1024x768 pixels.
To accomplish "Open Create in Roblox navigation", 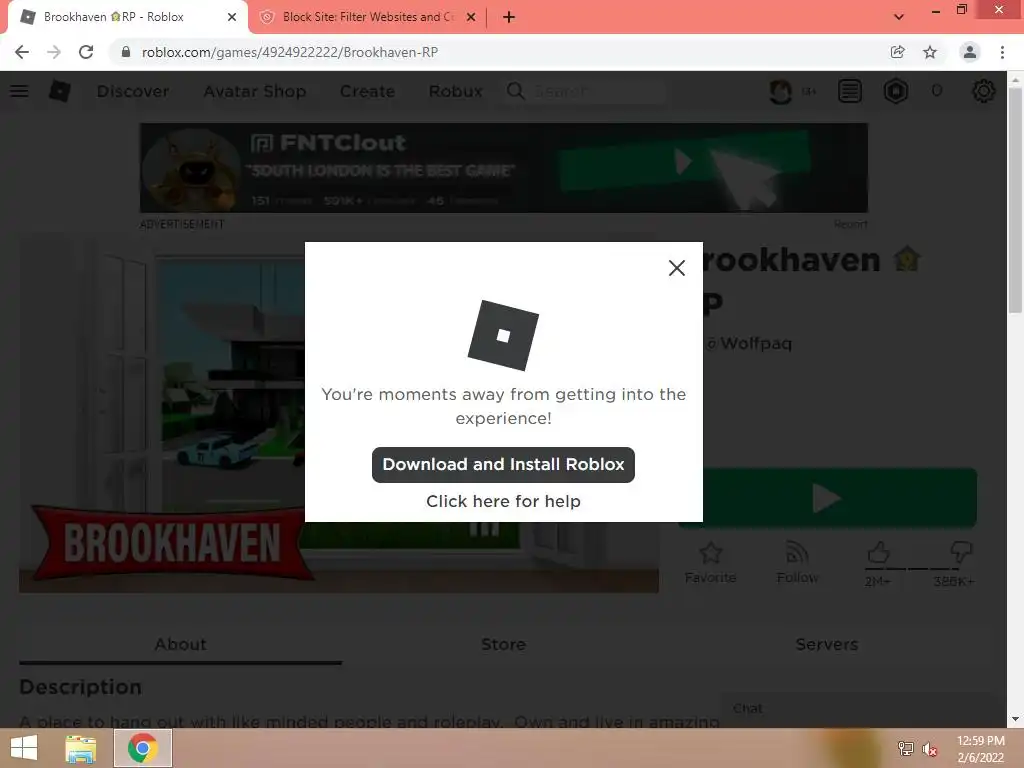I will point(367,91).
